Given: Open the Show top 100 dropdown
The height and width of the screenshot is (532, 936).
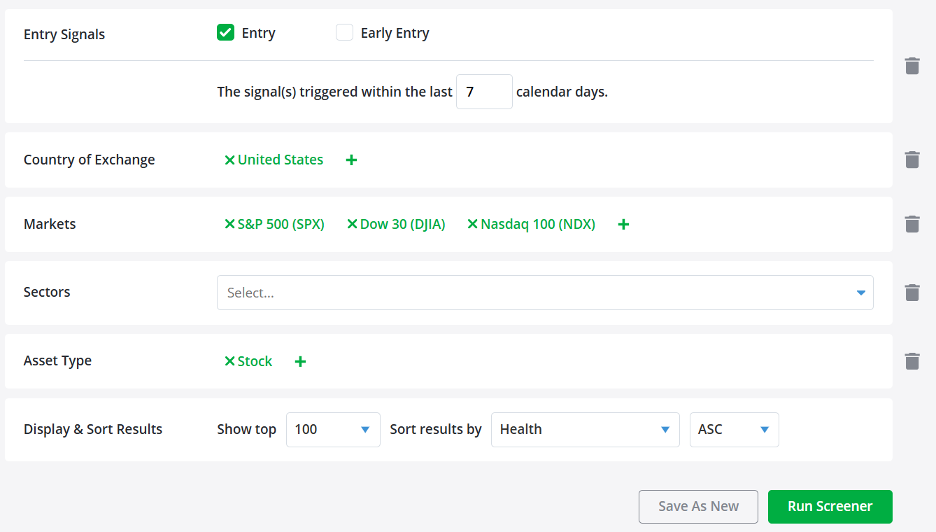Looking at the screenshot, I should pos(333,429).
